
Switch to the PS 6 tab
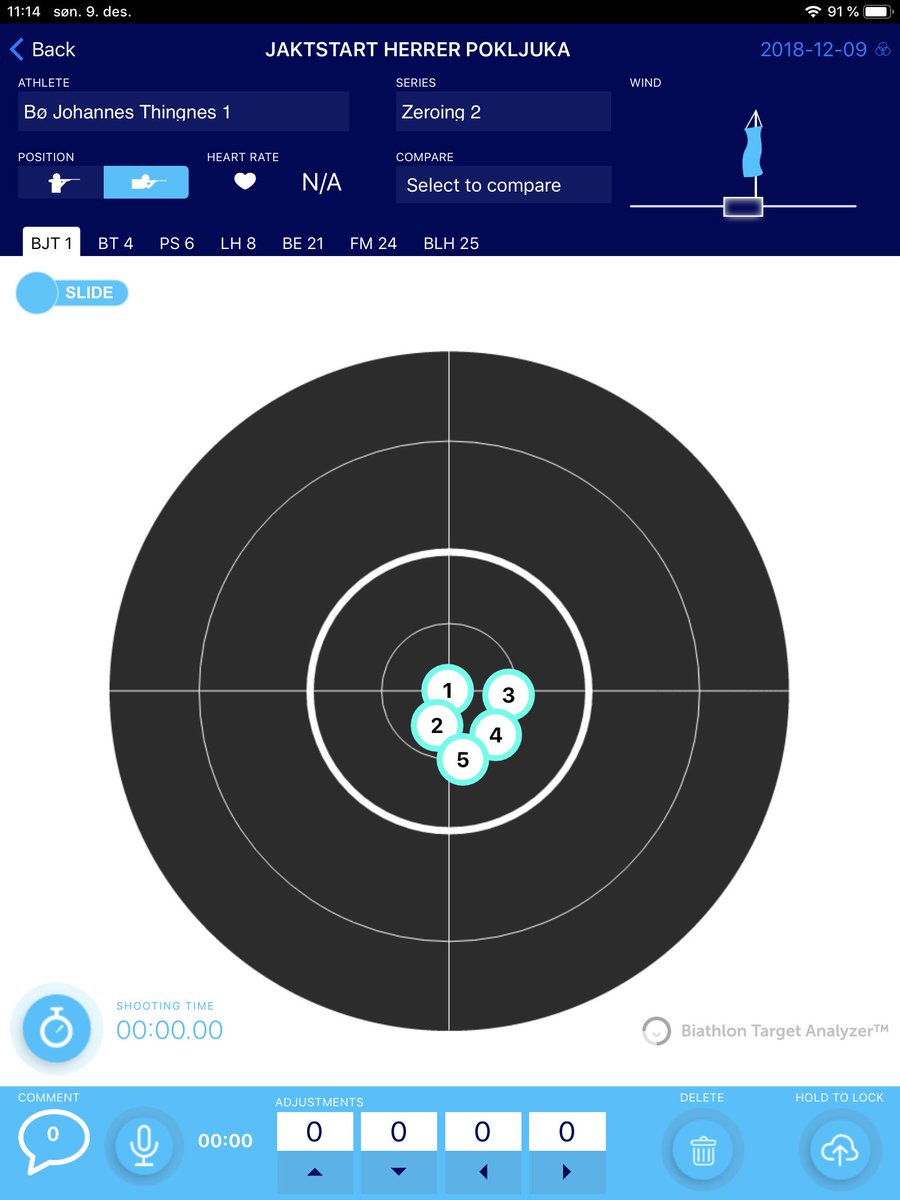point(177,243)
